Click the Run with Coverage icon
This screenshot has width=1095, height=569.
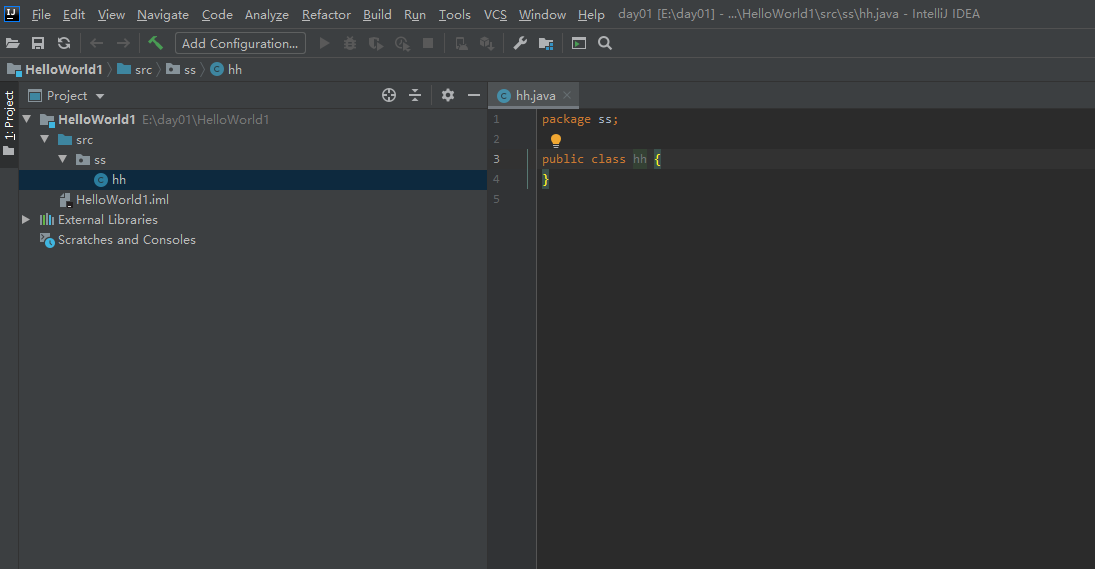(376, 43)
